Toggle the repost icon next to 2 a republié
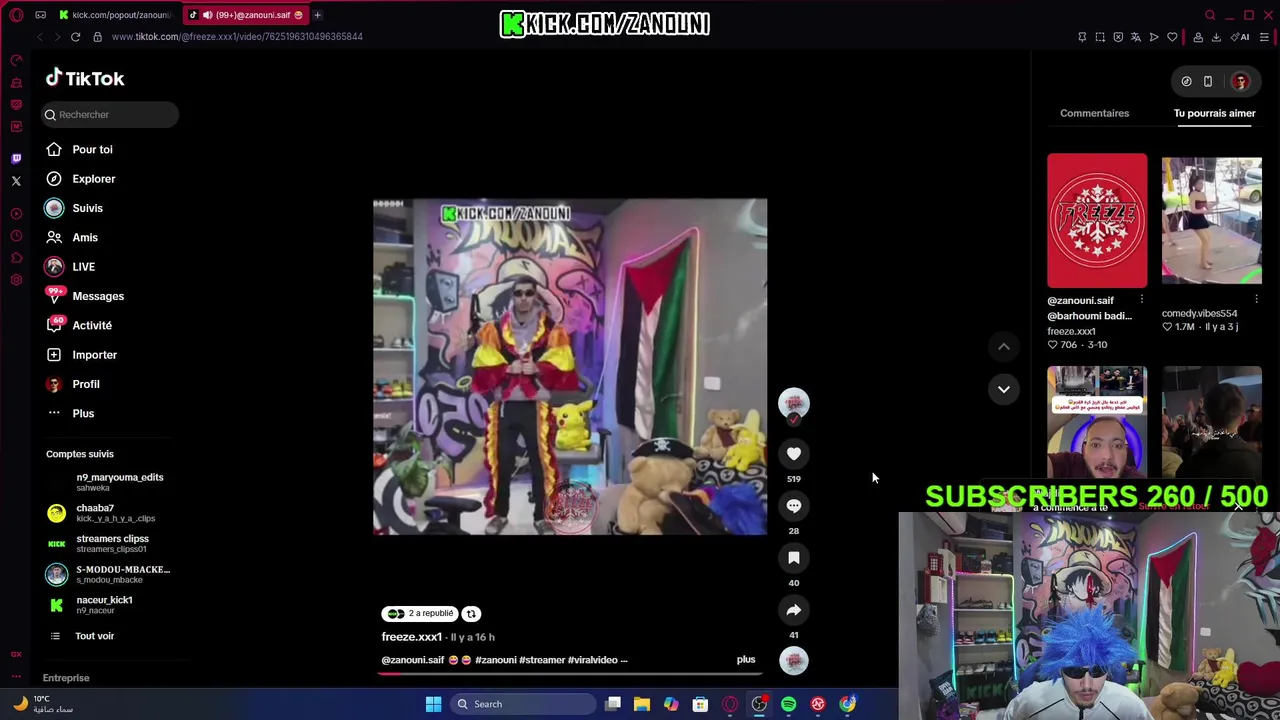 (x=471, y=614)
